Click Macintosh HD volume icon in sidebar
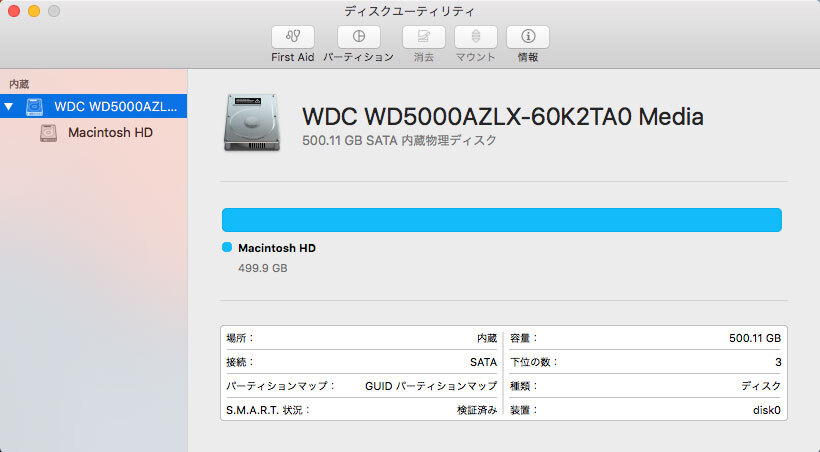 (x=49, y=132)
